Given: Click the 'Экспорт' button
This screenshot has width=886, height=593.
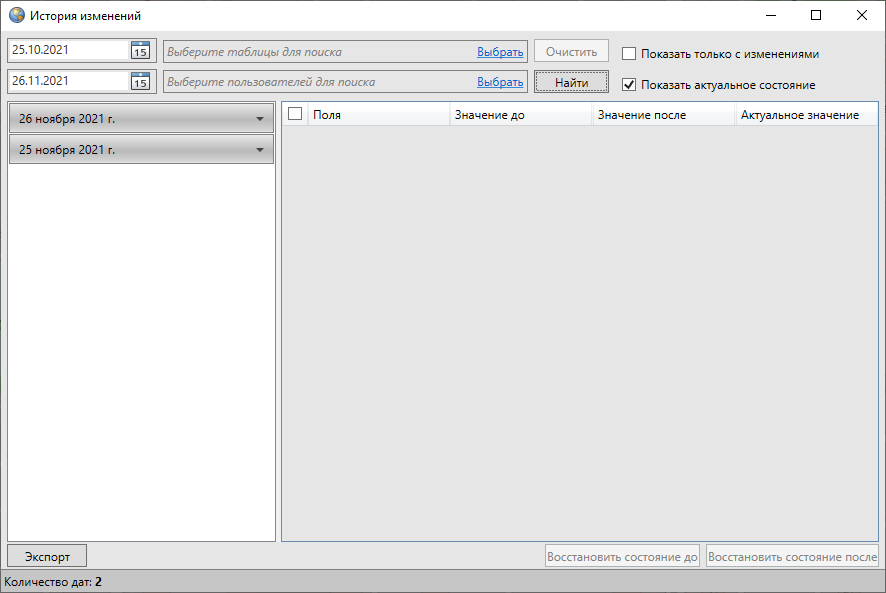Looking at the screenshot, I should (47, 556).
